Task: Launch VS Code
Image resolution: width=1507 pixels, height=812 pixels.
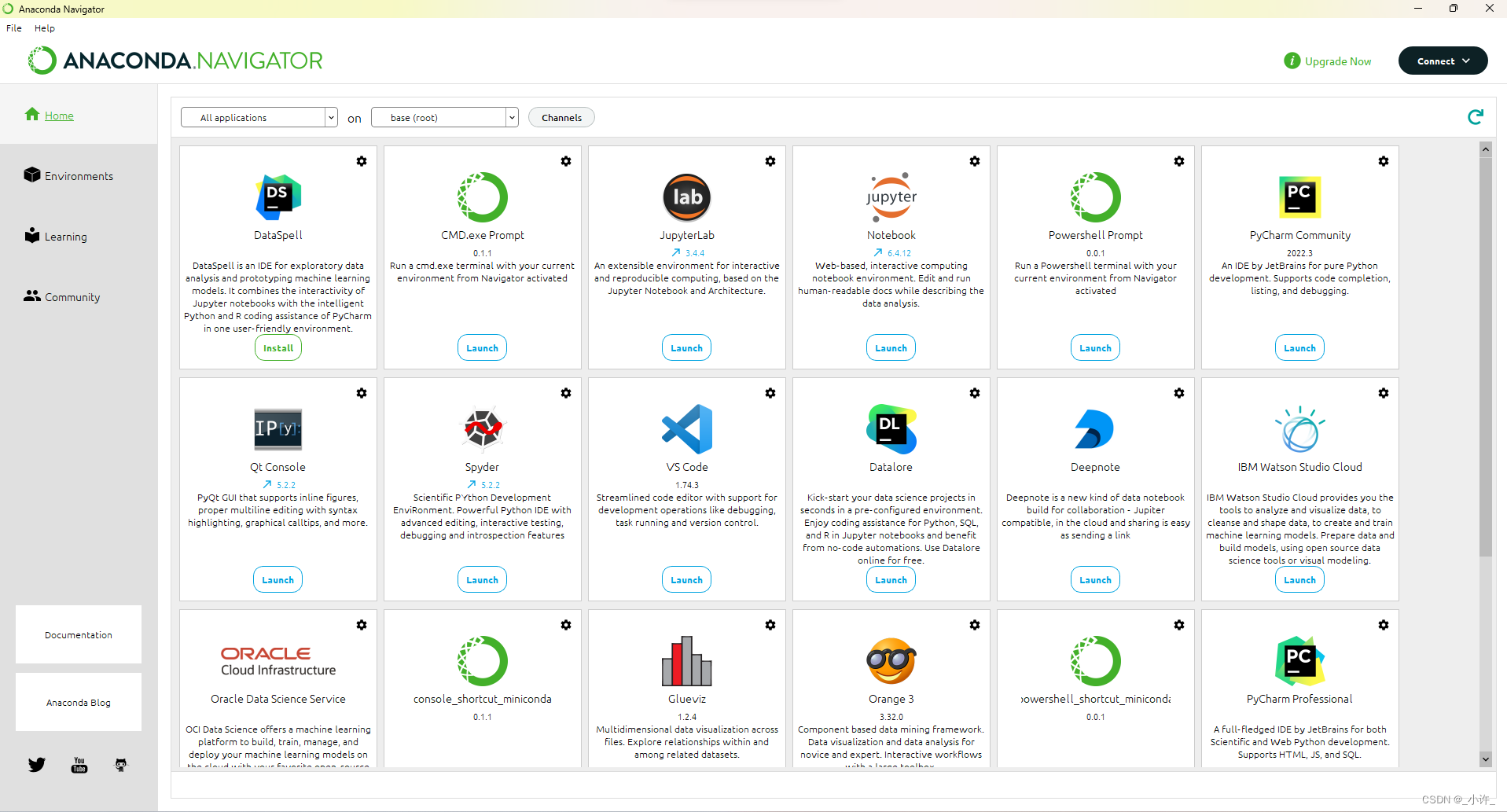Action: point(687,579)
